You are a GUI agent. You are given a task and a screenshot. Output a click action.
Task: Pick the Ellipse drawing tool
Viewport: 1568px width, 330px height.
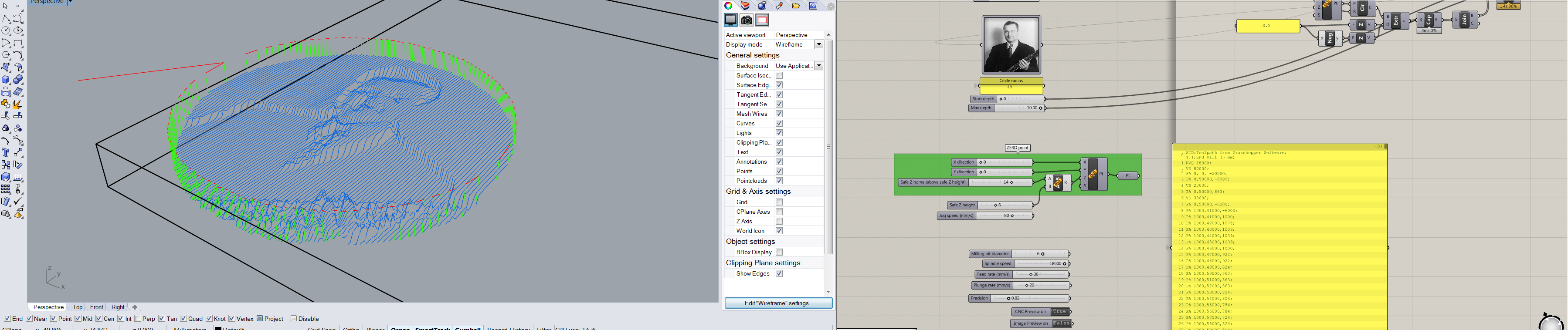18,31
